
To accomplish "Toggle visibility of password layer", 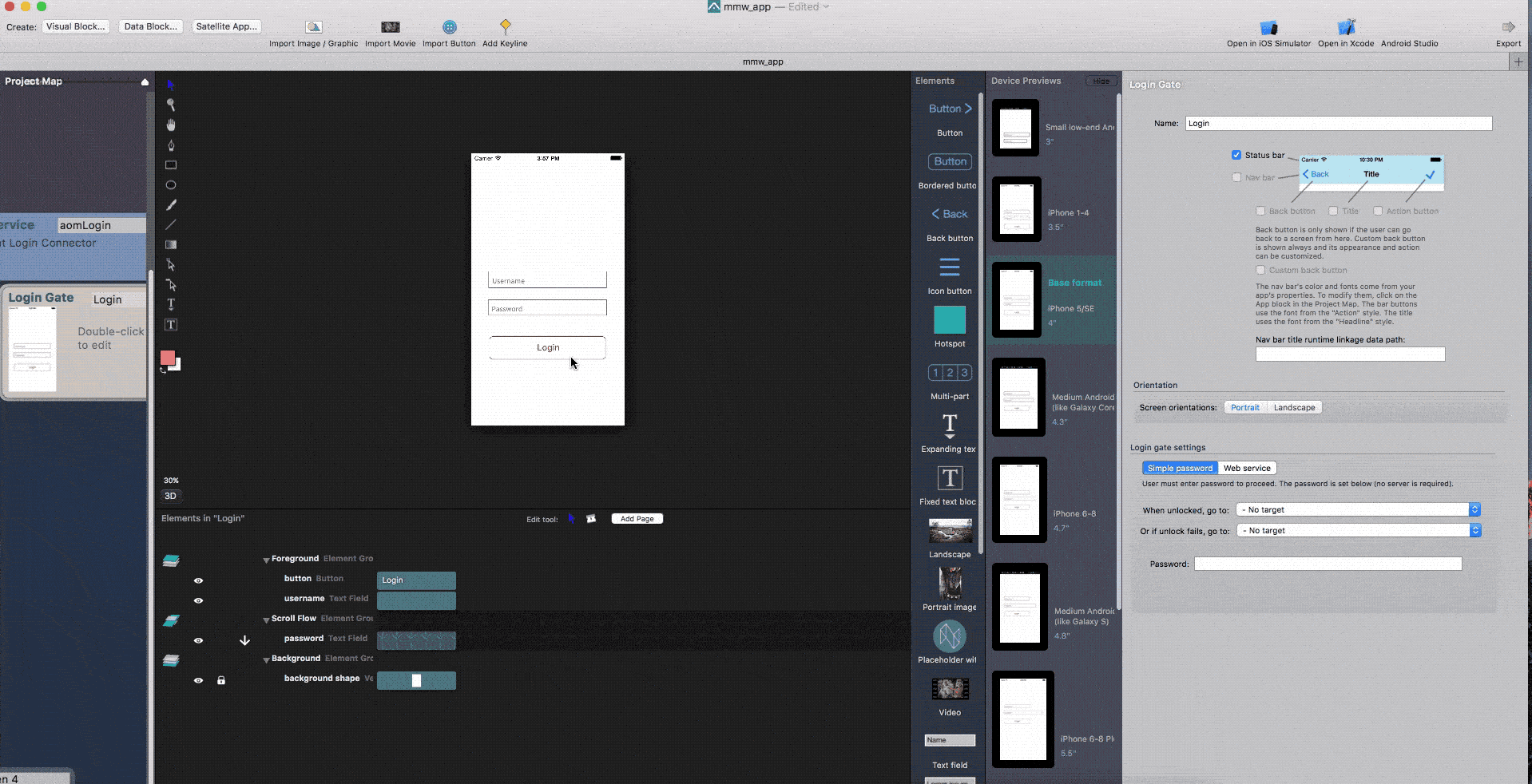I will click(x=198, y=640).
